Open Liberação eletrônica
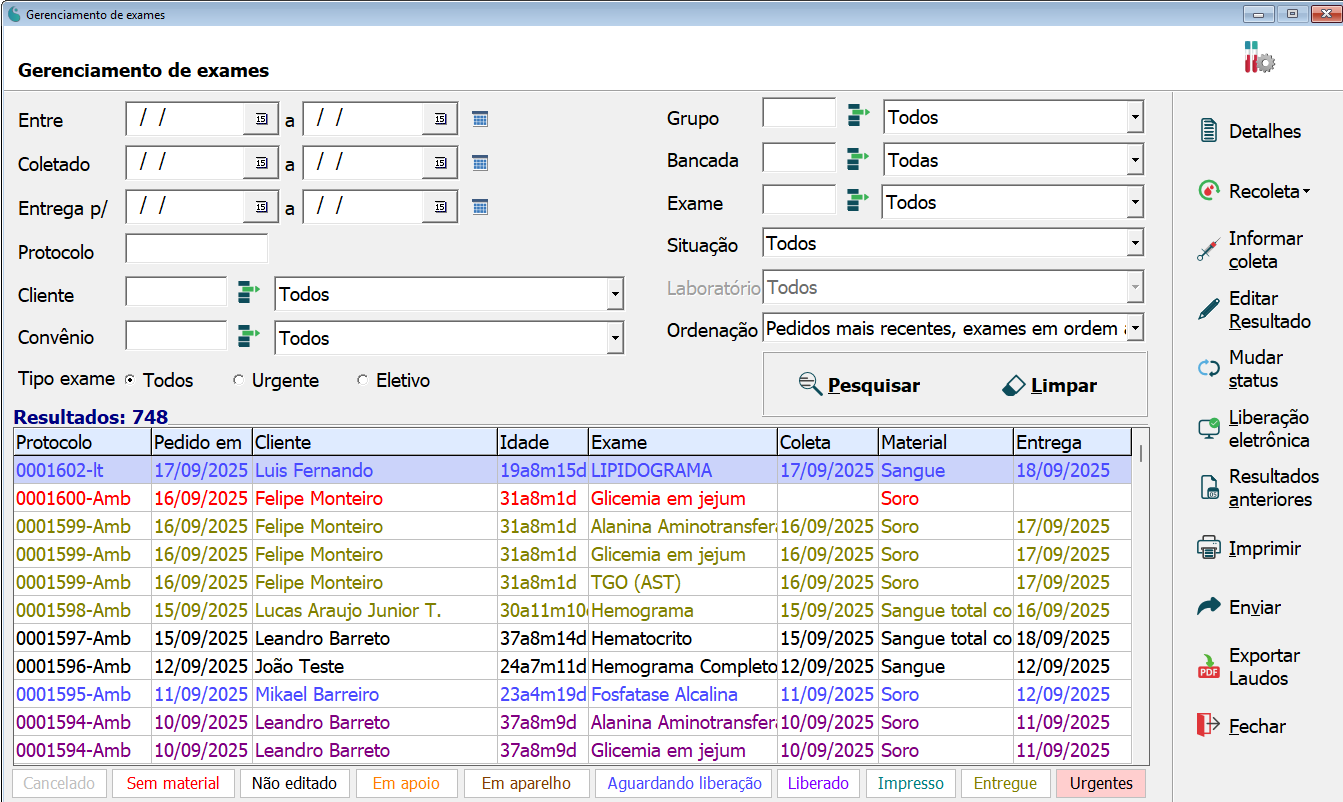The image size is (1343, 802). pos(1254,428)
